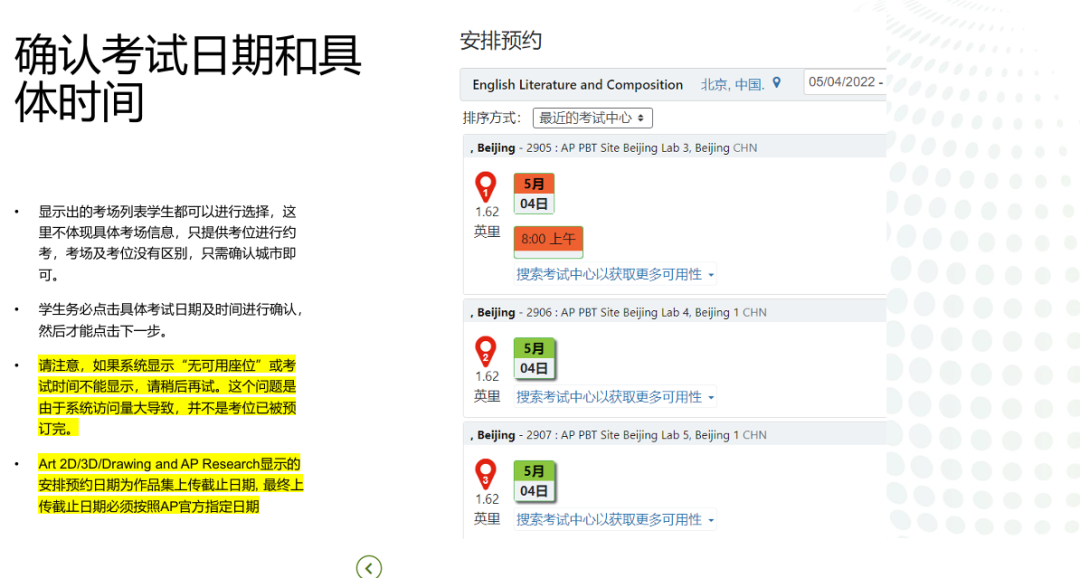Click the English Literature and Composition exam name

(x=577, y=85)
